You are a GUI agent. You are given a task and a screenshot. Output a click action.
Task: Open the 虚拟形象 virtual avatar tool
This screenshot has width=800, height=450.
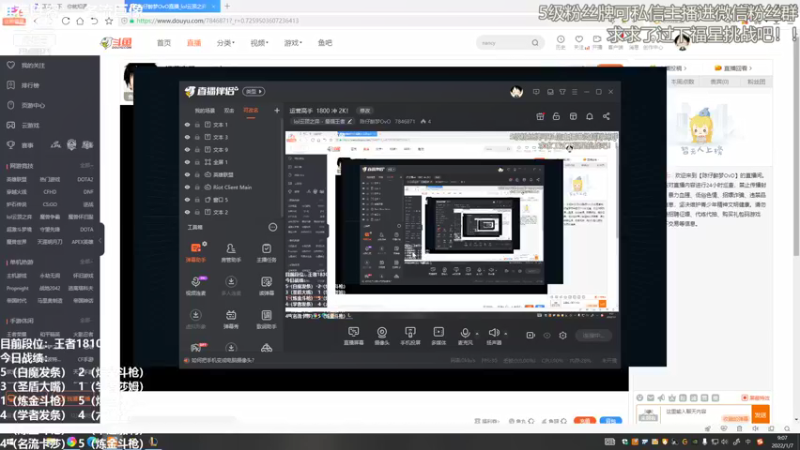[195, 319]
